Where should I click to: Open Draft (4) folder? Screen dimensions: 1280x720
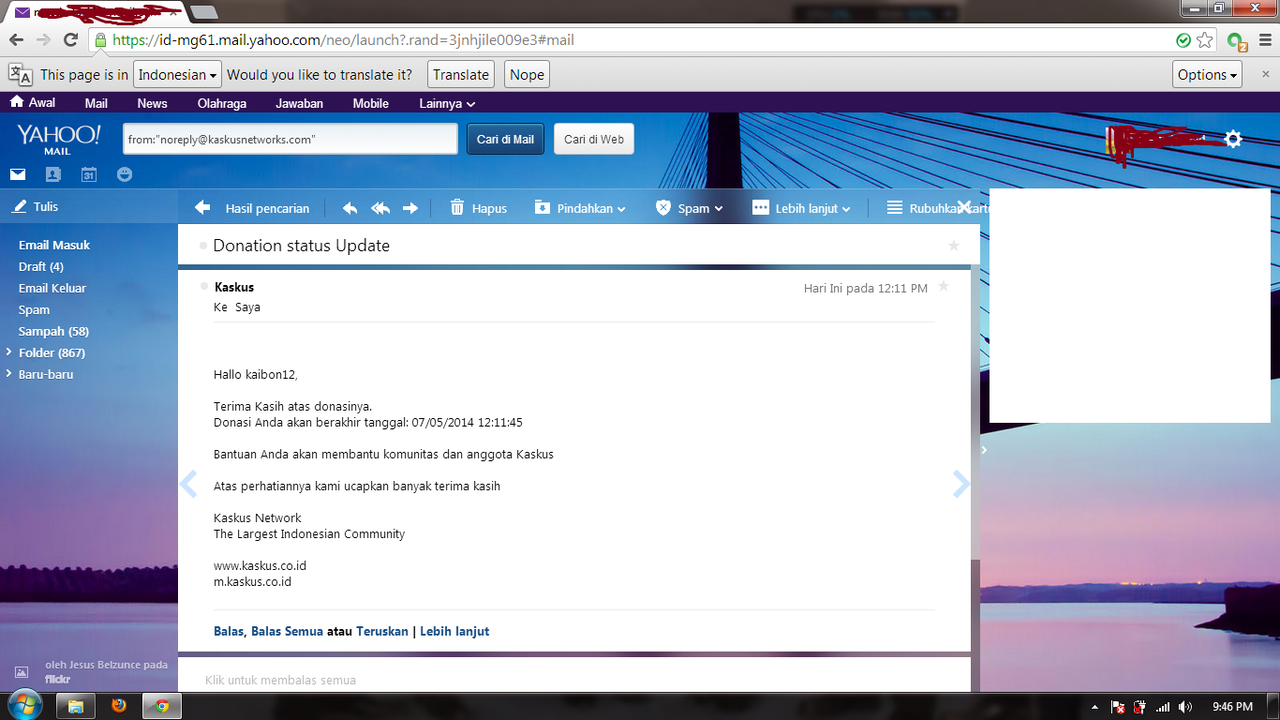coord(41,267)
